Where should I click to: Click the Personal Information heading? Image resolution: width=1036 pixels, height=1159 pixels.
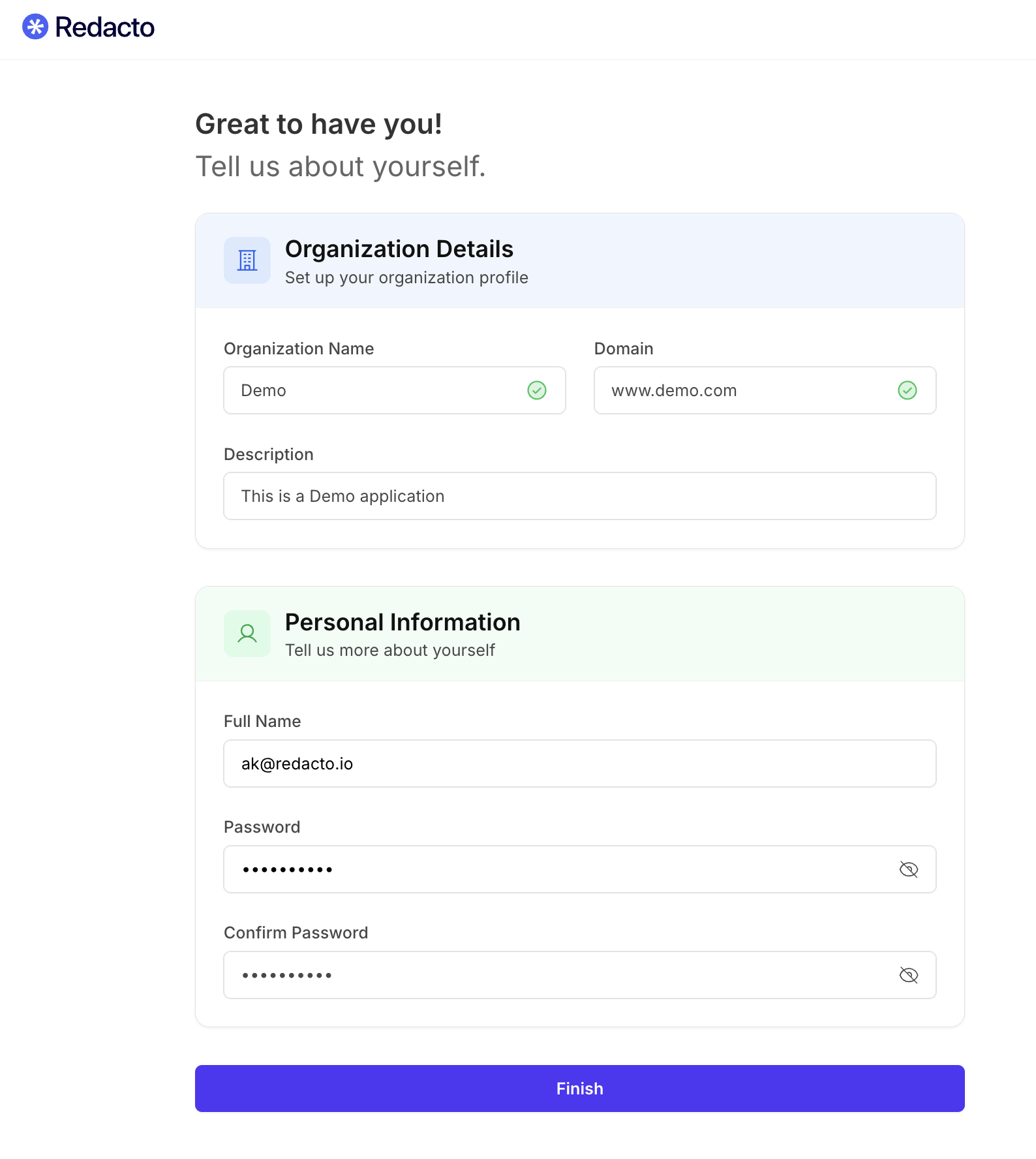pos(403,623)
